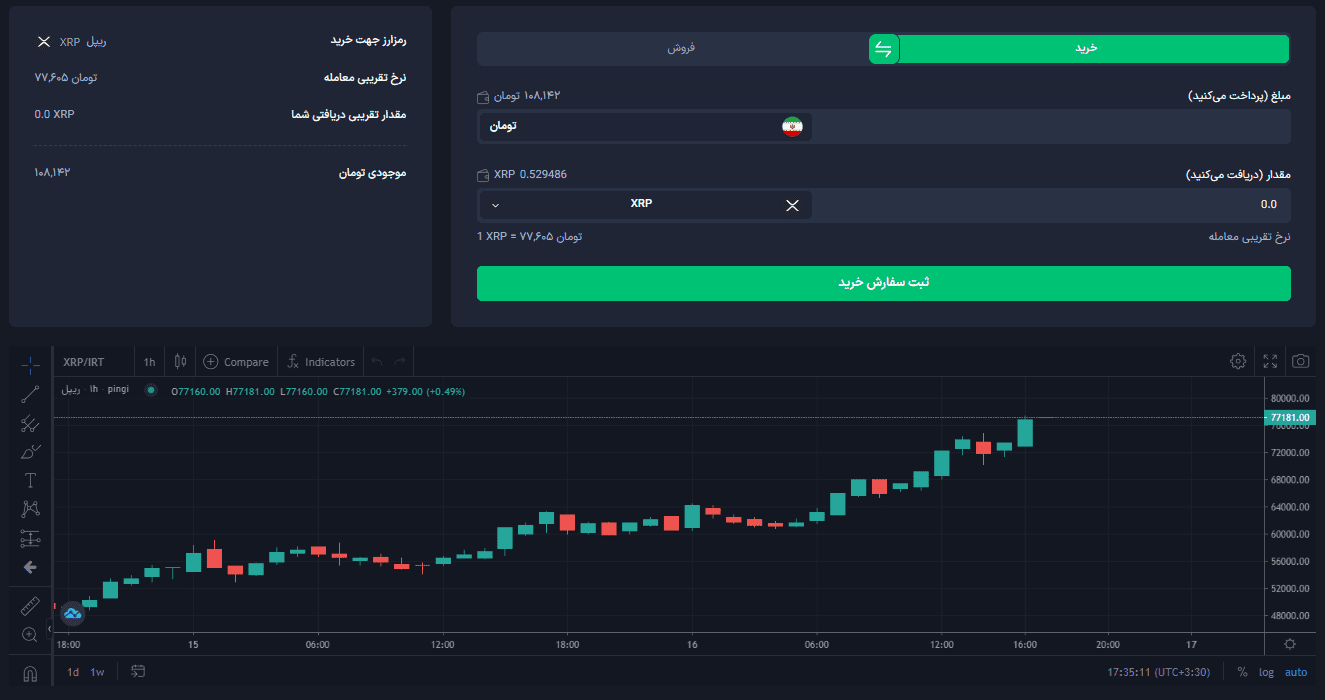Switch to the خرید buy tab
The width and height of the screenshot is (1325, 700).
(1086, 48)
